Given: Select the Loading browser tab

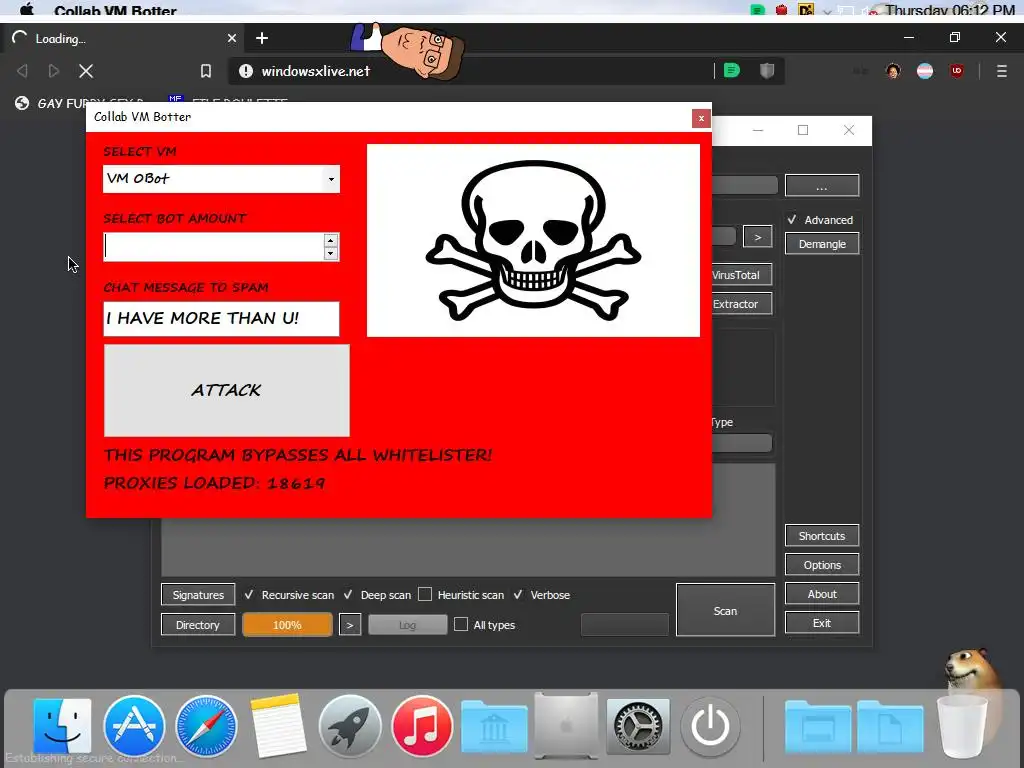Looking at the screenshot, I should pos(124,39).
